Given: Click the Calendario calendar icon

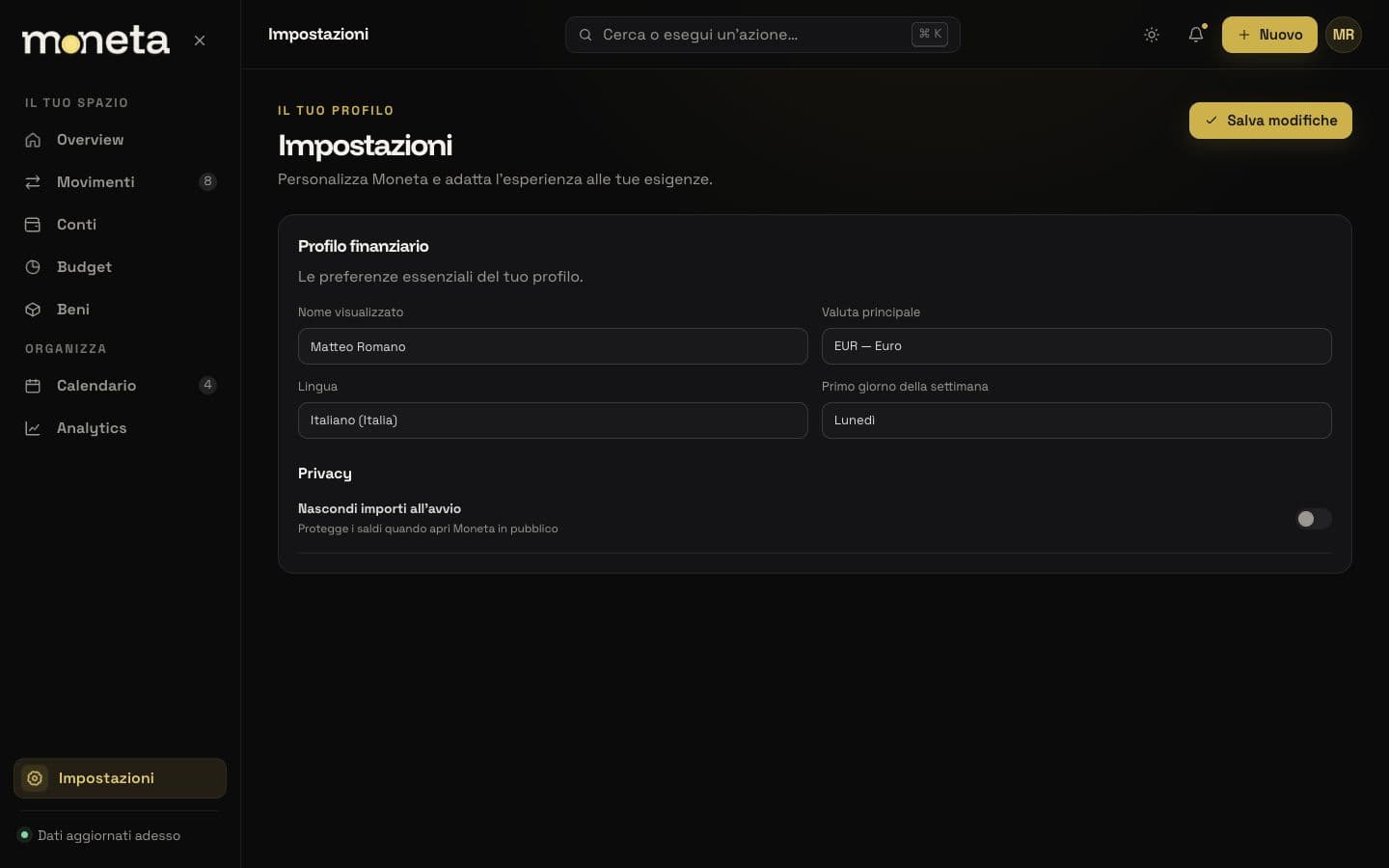Looking at the screenshot, I should (x=33, y=386).
